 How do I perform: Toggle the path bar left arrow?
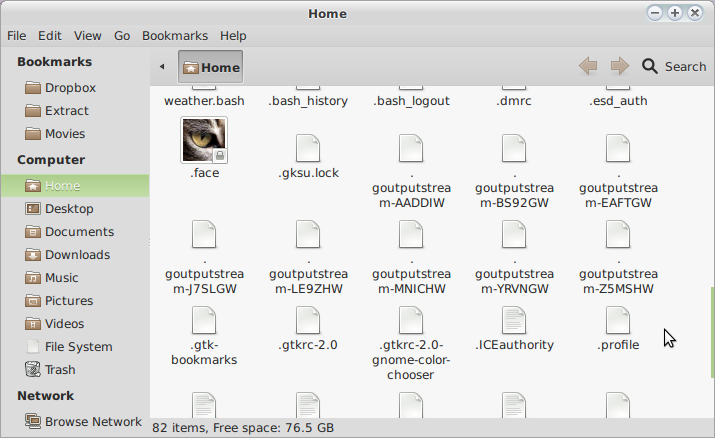(162, 67)
